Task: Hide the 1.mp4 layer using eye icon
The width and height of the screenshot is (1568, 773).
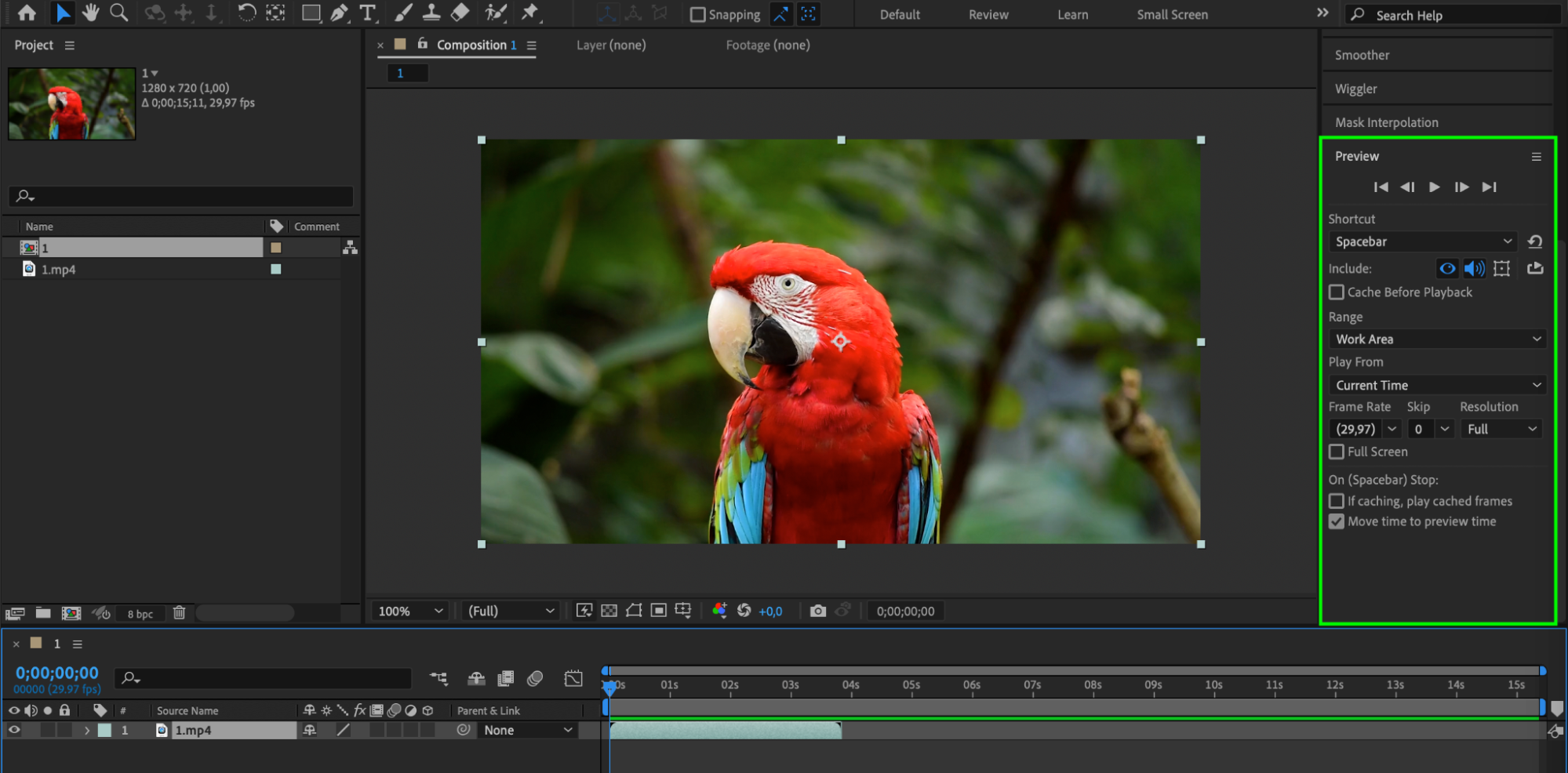Action: click(x=14, y=730)
